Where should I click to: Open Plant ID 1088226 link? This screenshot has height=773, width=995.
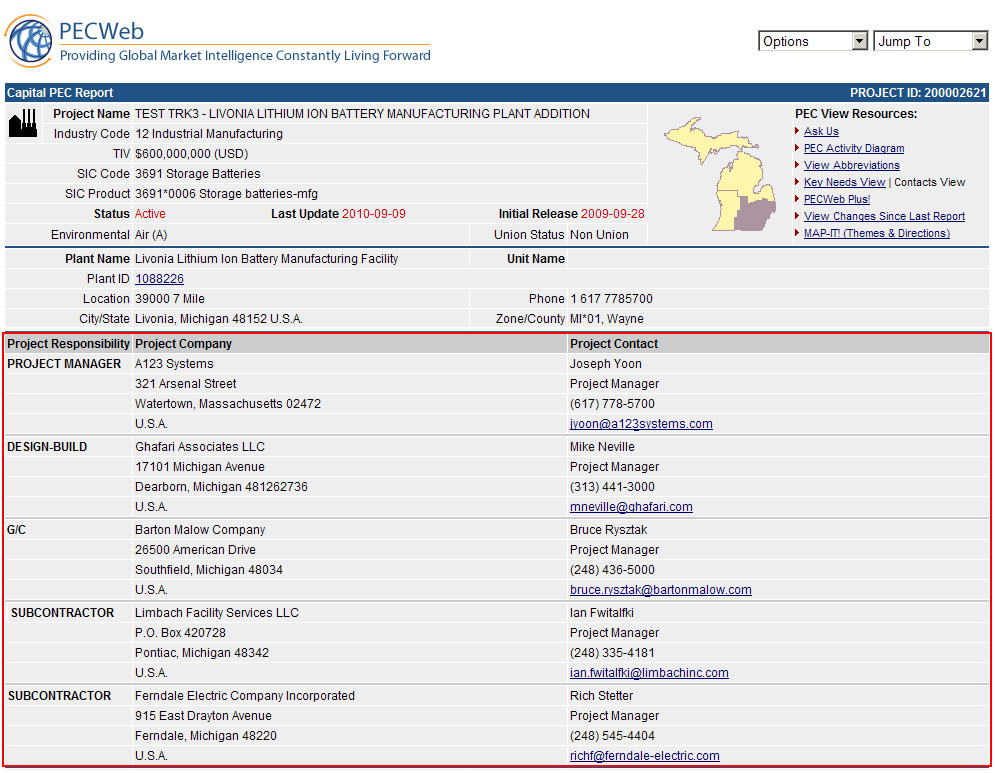[x=159, y=279]
